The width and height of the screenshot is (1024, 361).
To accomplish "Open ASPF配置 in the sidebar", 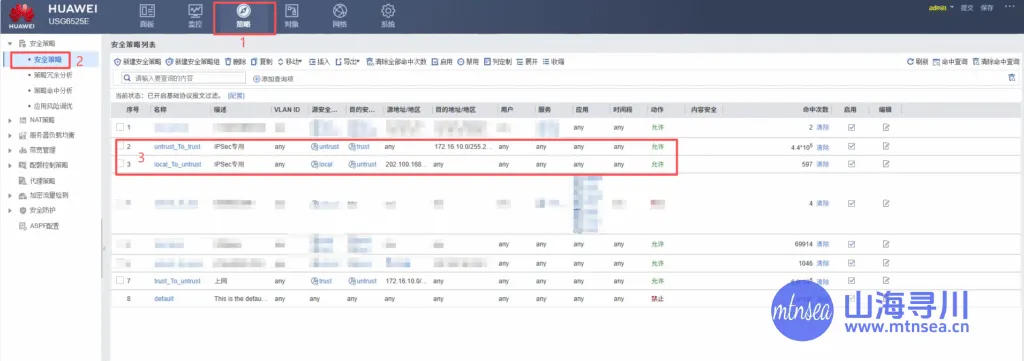I will coord(39,226).
